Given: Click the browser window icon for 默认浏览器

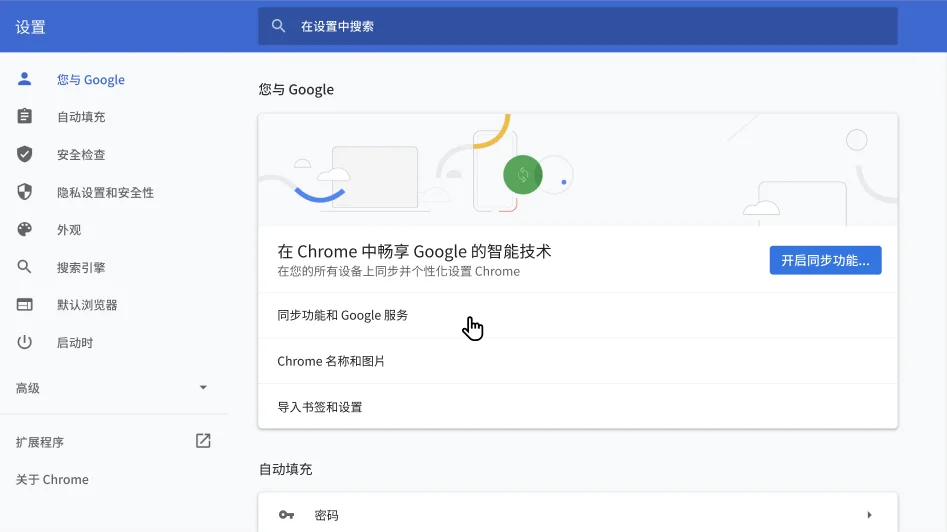Looking at the screenshot, I should [x=25, y=305].
